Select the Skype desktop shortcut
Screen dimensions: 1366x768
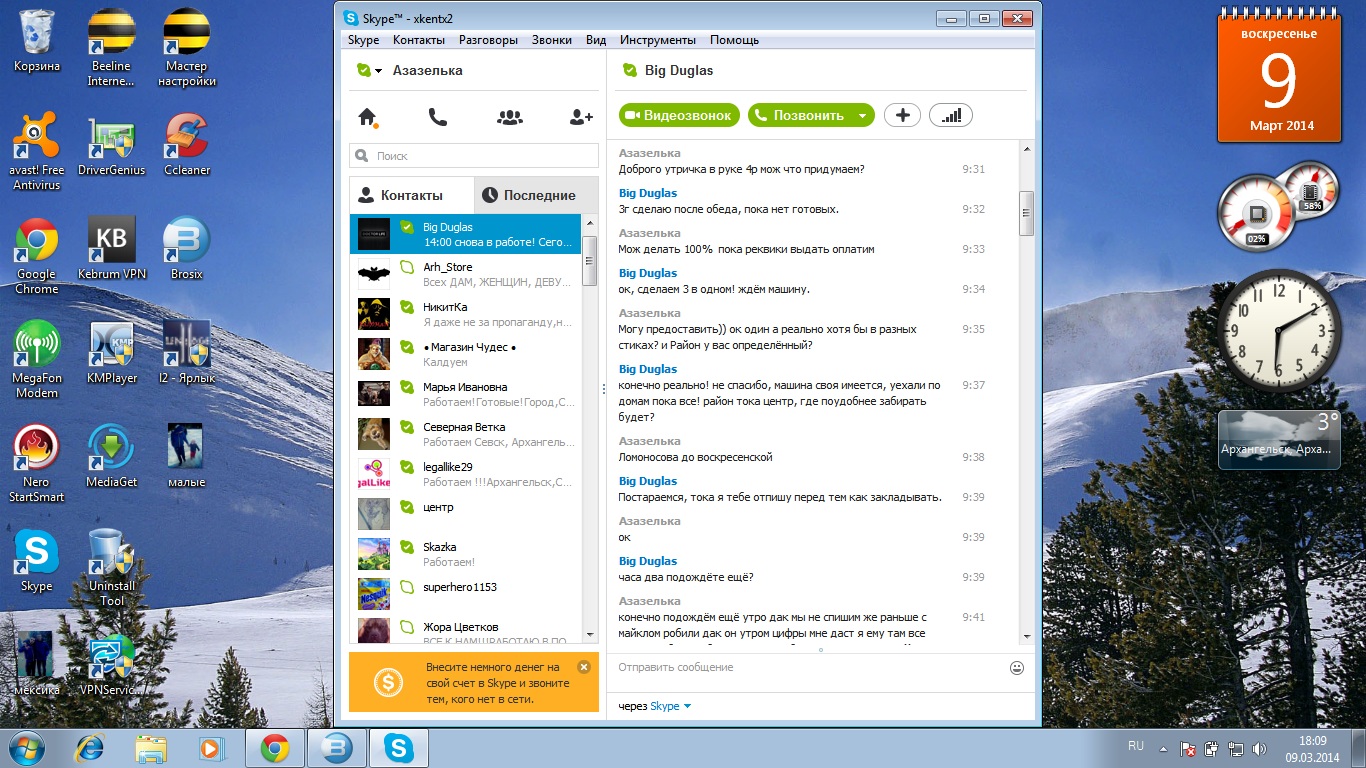point(36,561)
